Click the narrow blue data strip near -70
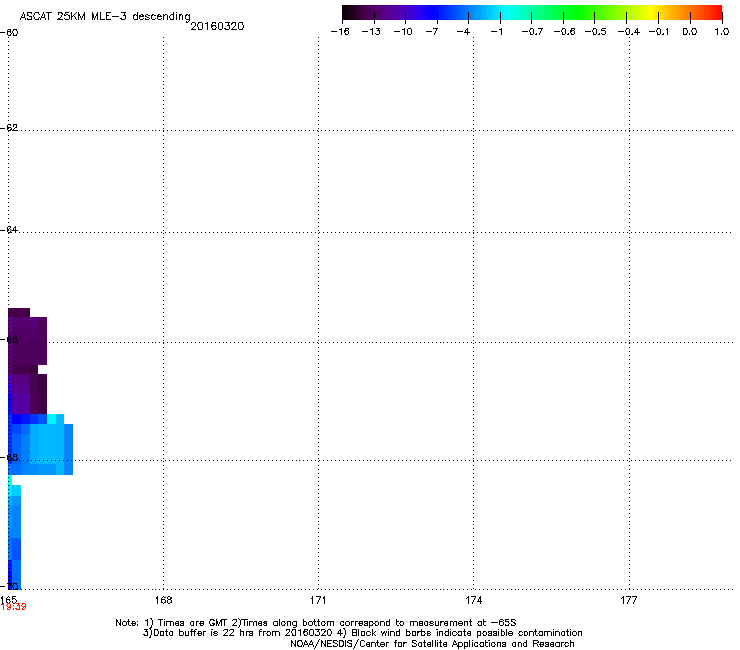This screenshot has width=740, height=650. point(15,537)
